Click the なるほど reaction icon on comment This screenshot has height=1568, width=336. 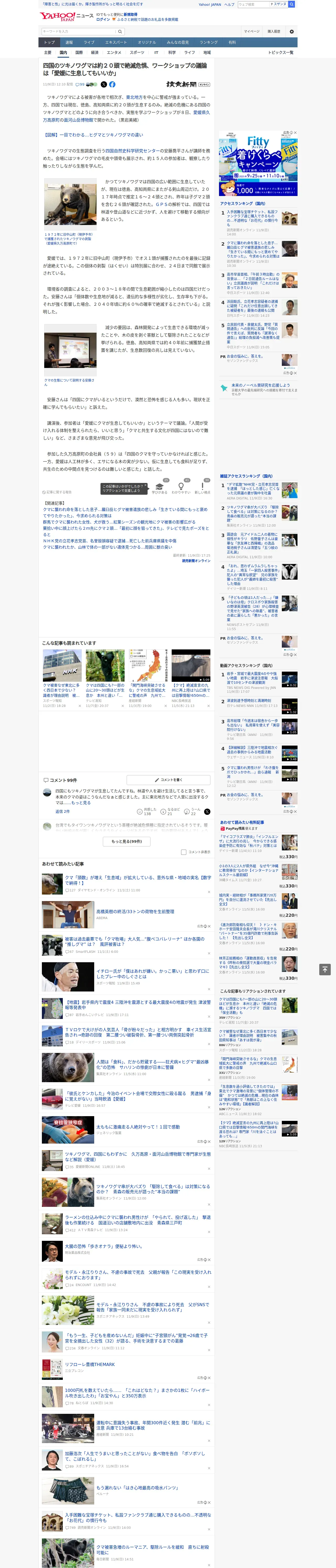point(164,811)
